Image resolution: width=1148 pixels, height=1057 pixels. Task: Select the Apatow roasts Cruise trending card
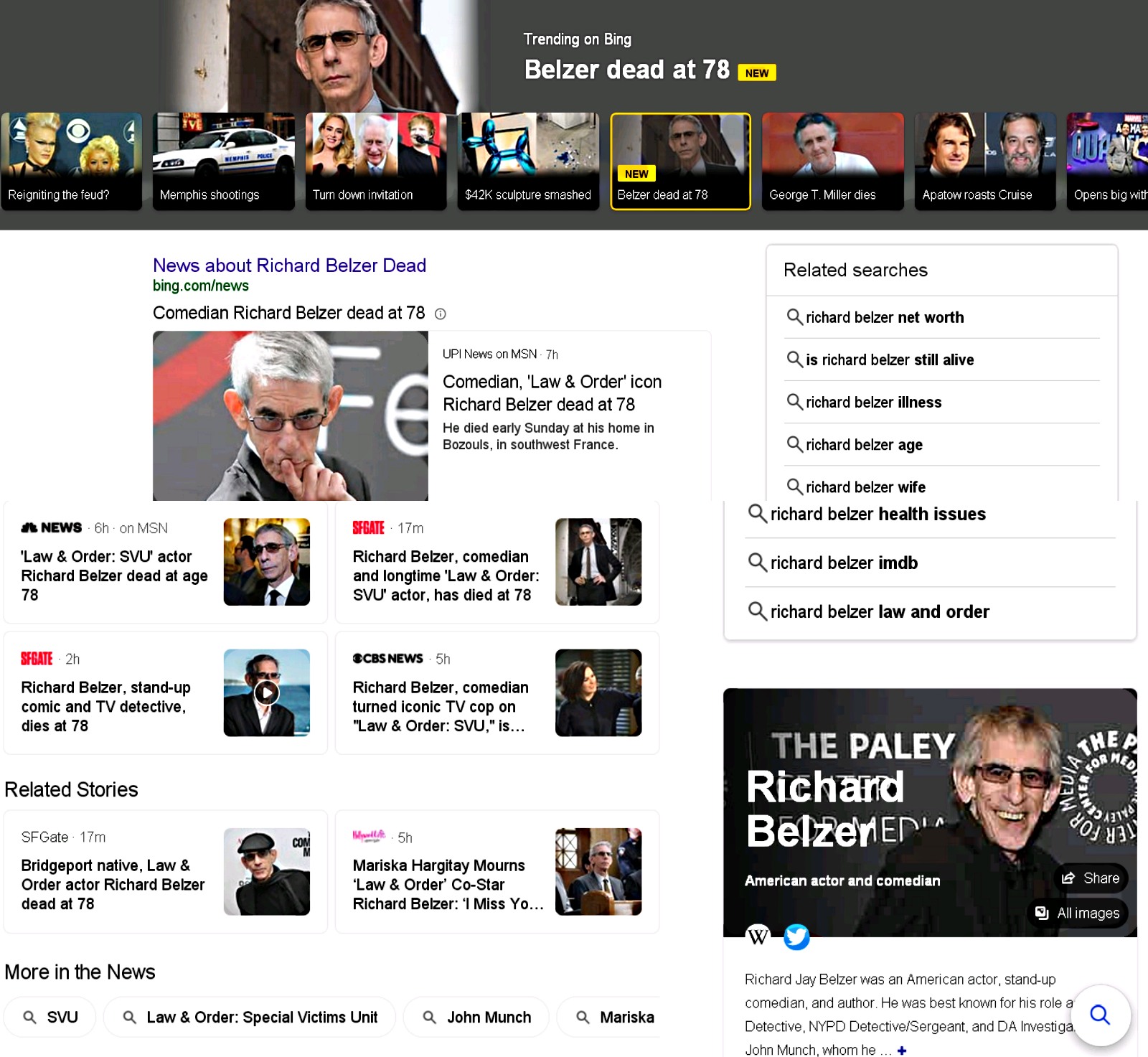coord(985,161)
